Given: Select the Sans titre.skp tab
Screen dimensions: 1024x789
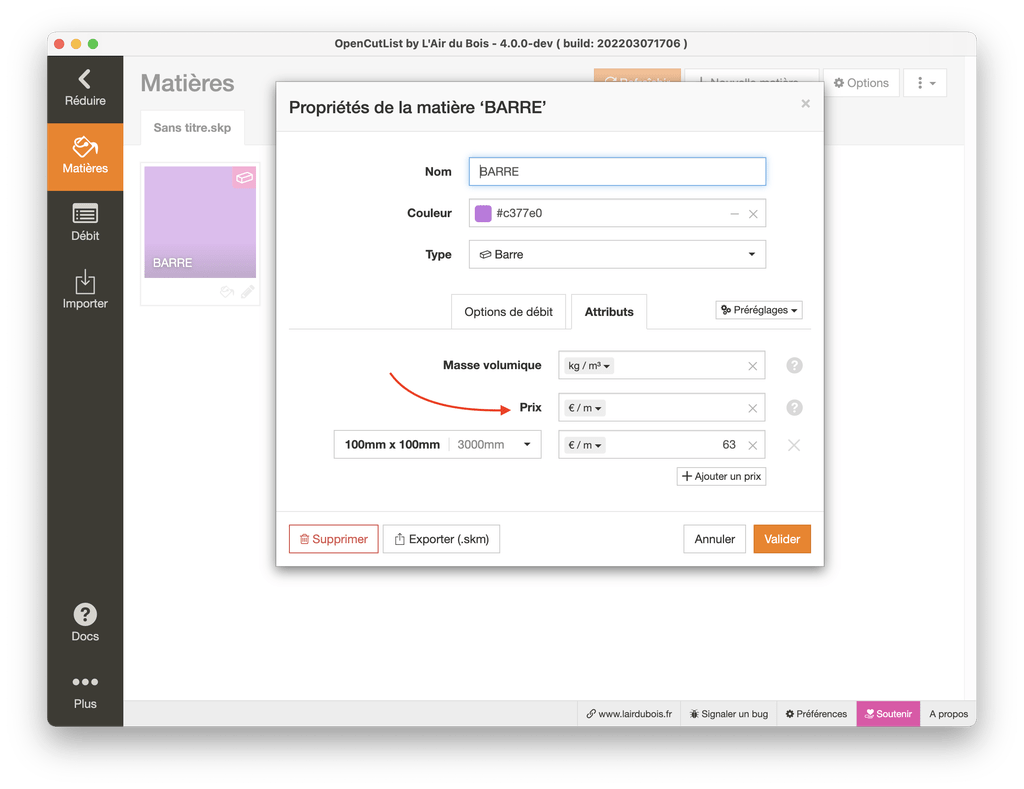Looking at the screenshot, I should click(x=192, y=128).
